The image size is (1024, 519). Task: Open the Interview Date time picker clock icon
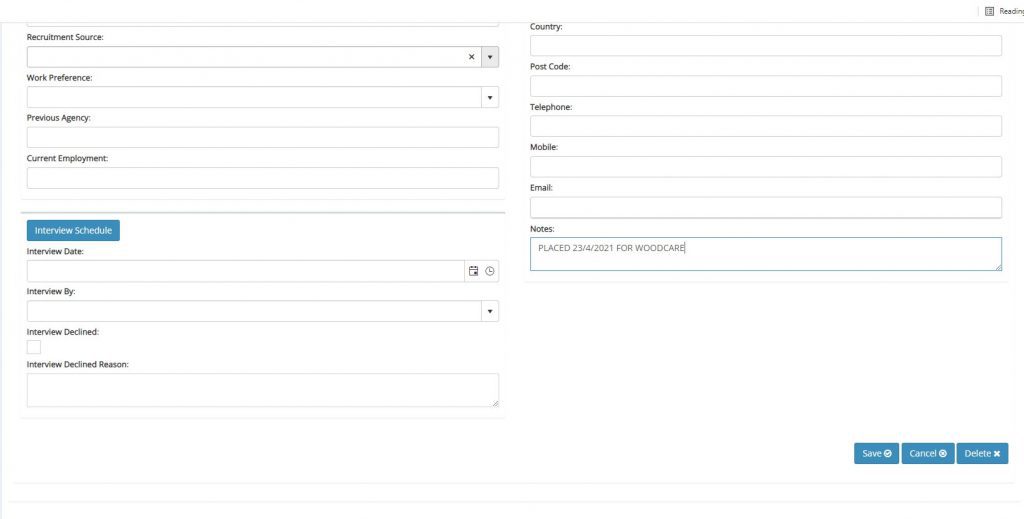(490, 271)
